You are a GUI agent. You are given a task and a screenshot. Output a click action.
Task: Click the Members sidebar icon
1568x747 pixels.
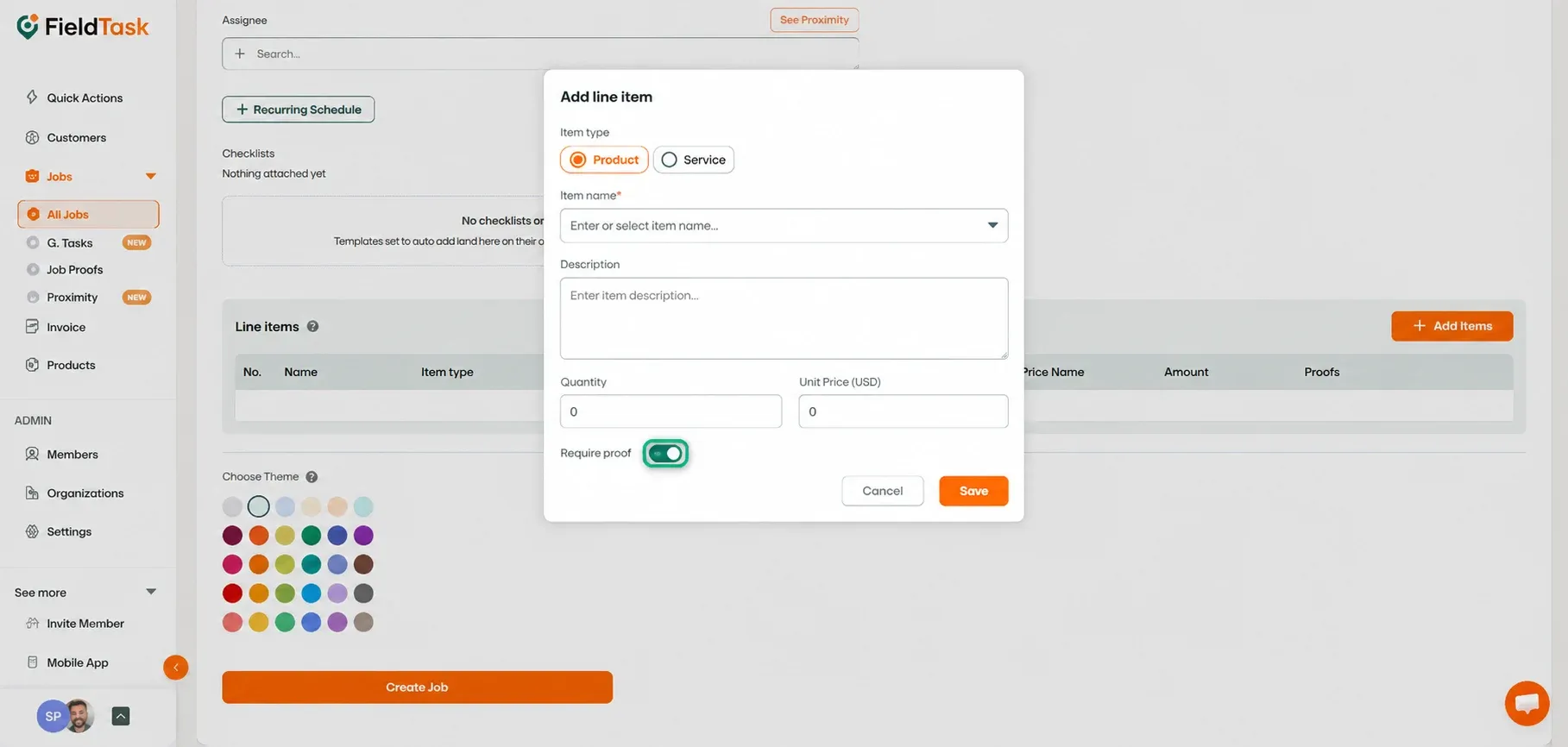click(x=32, y=454)
